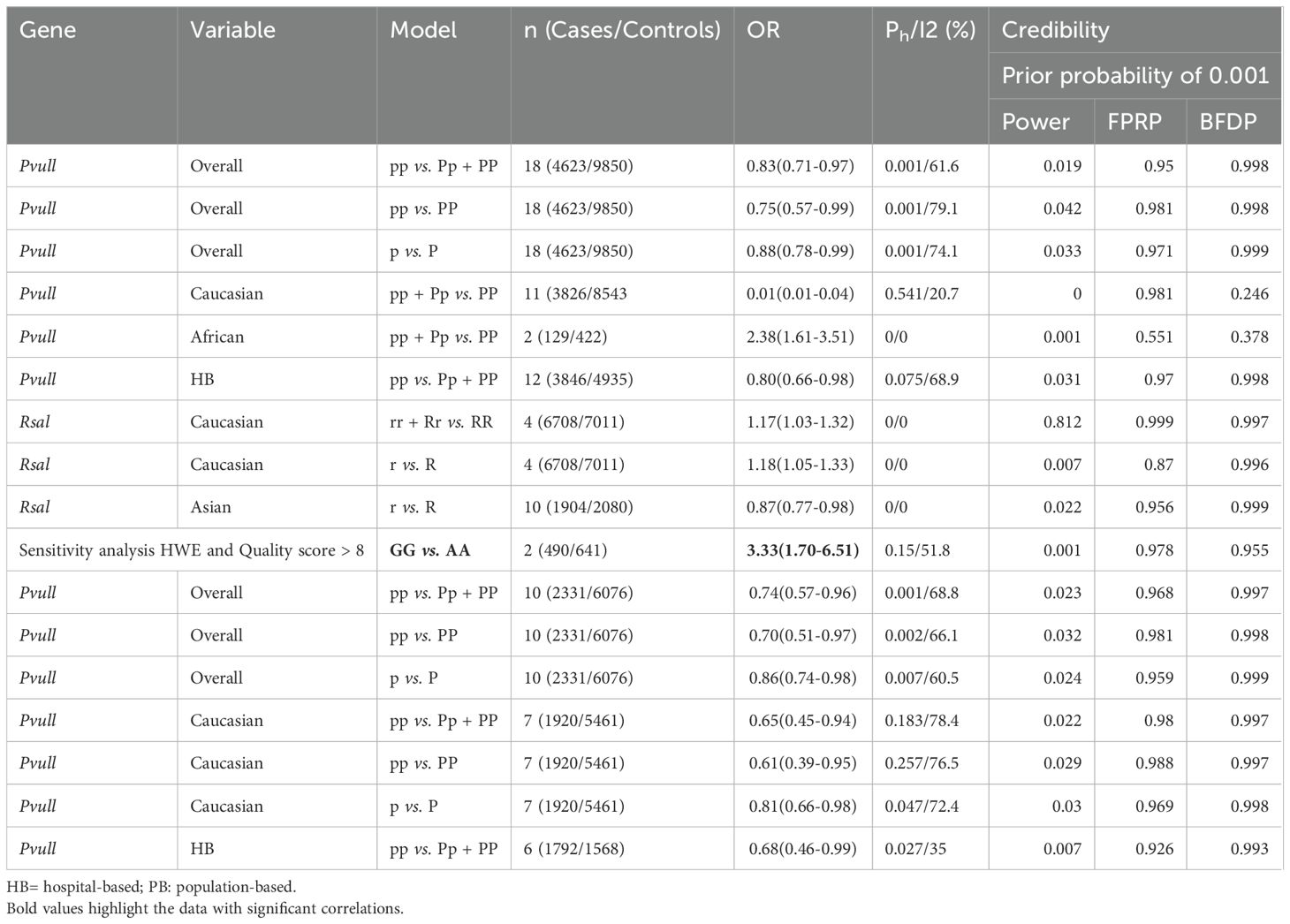Click the Gene column header
Viewport: 1290px width, 924px height.
[48, 30]
